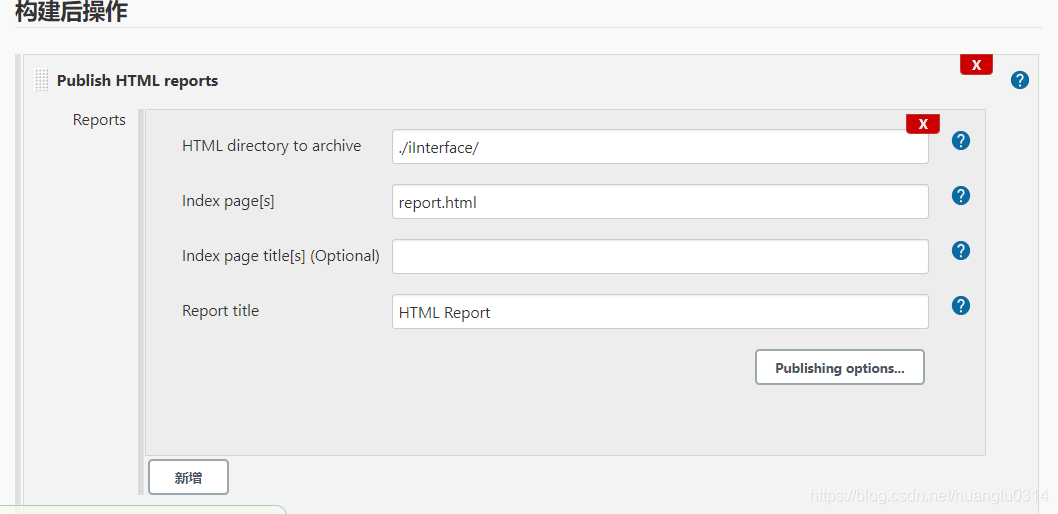1058x514 pixels.
Task: Click the empty Index page title[s] input
Action: pyautogui.click(x=660, y=256)
